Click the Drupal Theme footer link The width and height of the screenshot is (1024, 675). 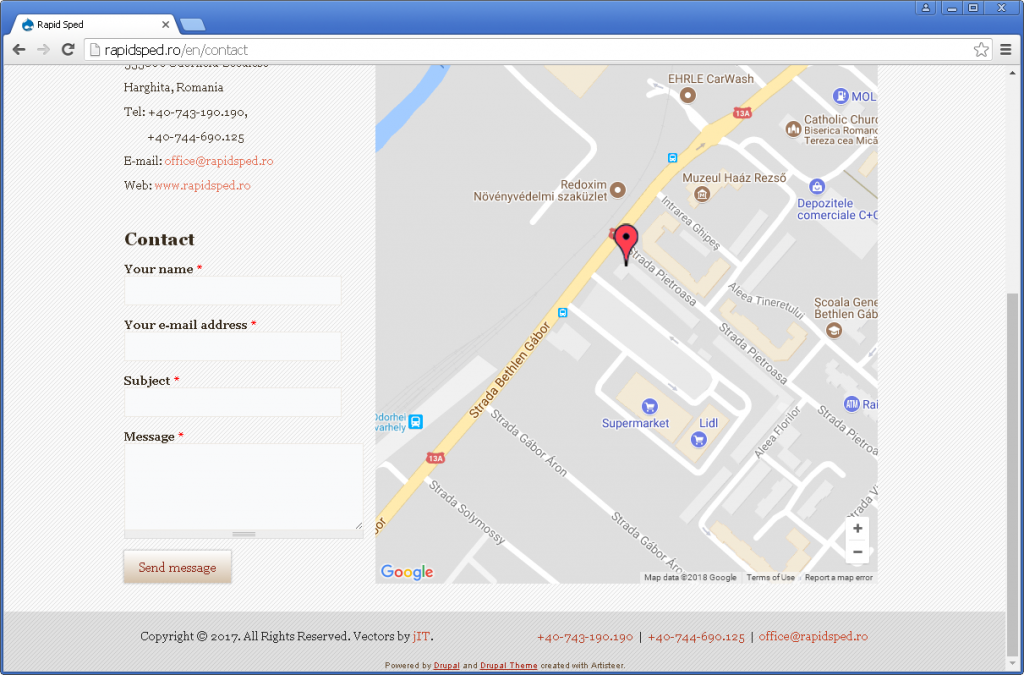coord(508,665)
